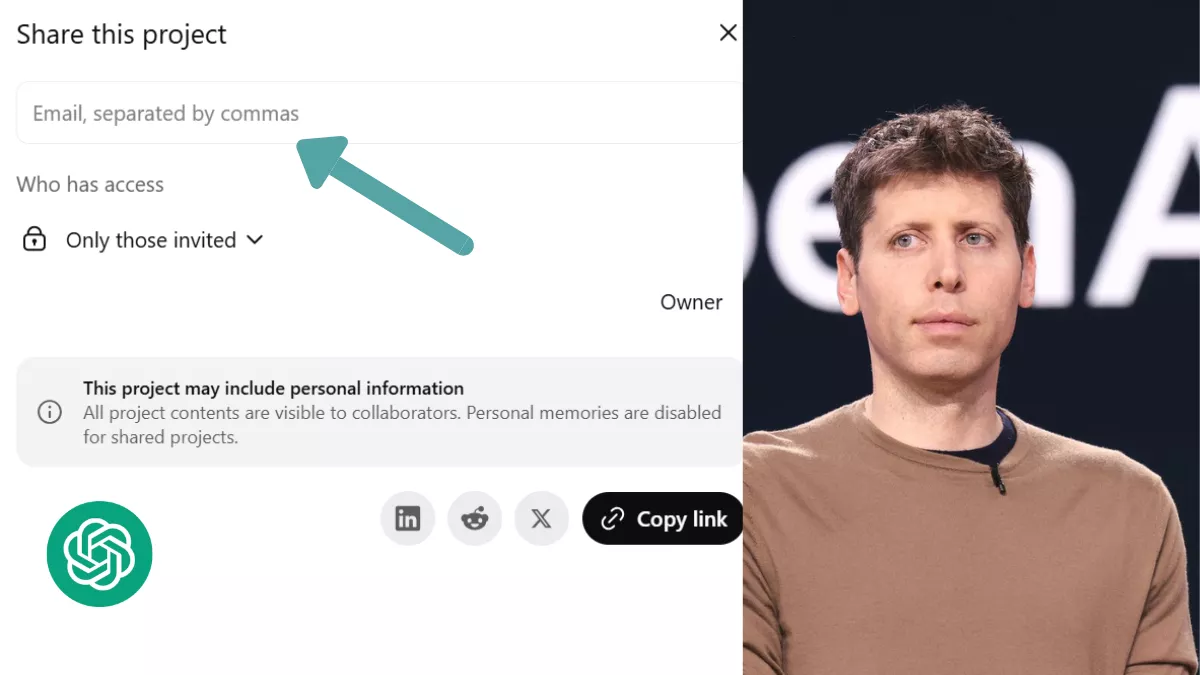The height and width of the screenshot is (675, 1200).
Task: Click the "Share this project" heading
Action: [x=122, y=34]
